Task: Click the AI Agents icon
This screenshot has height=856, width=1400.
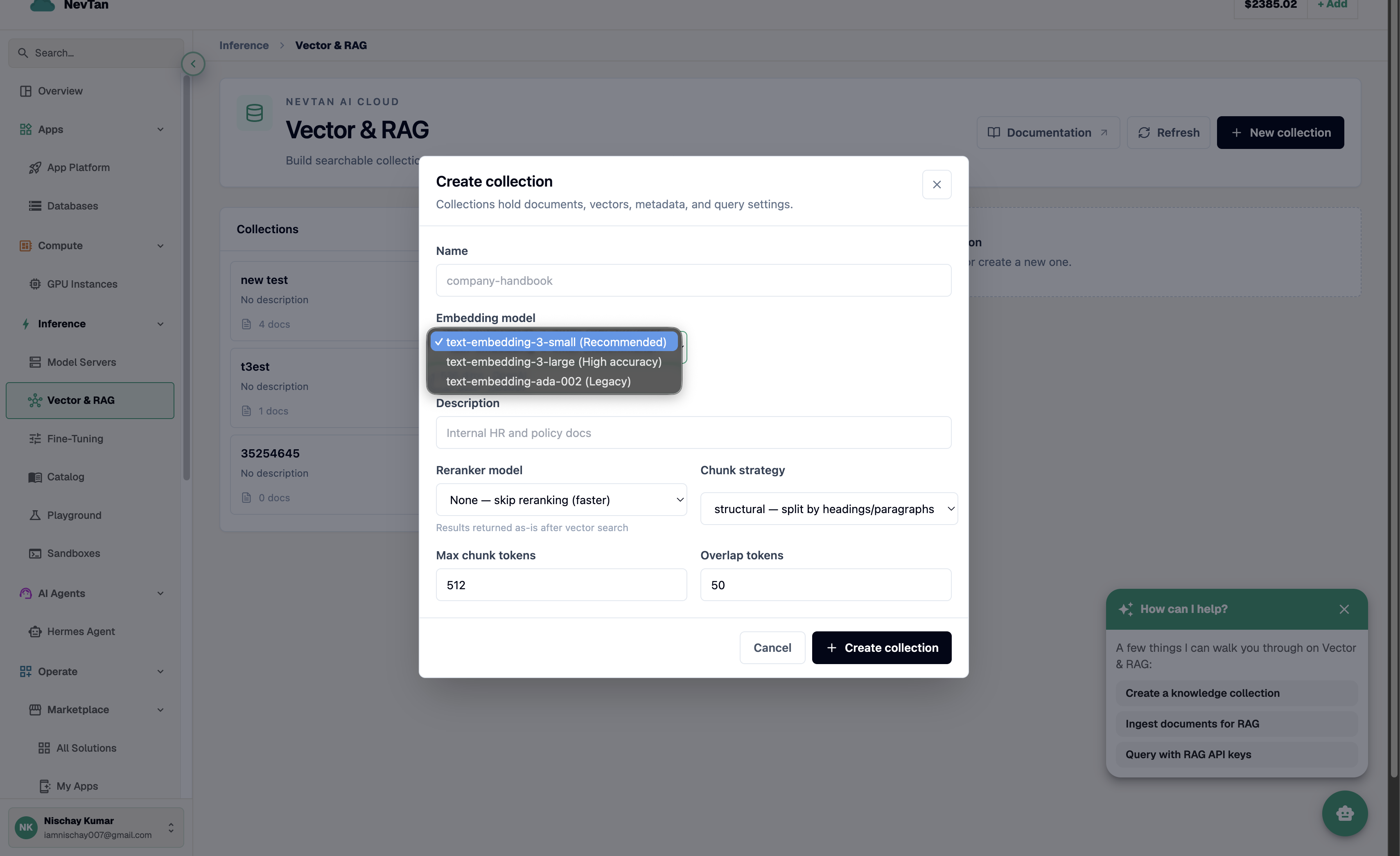Action: click(x=25, y=593)
